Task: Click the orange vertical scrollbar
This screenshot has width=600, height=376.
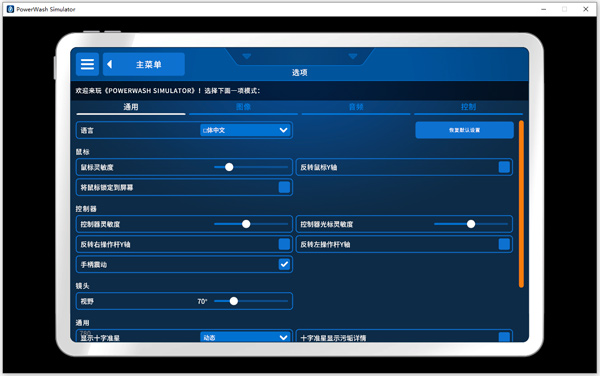Action: (521, 204)
